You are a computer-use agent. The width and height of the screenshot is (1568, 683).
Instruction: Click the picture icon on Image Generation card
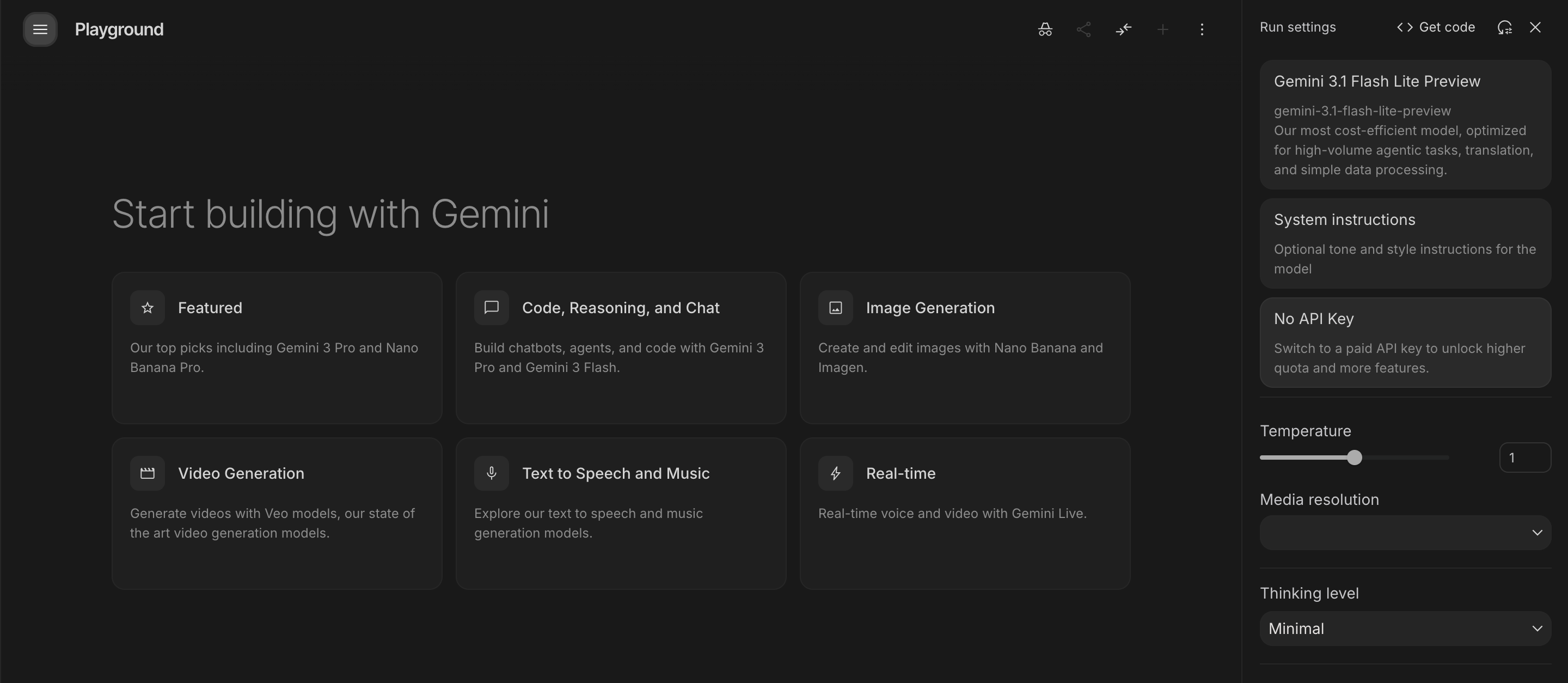pyautogui.click(x=835, y=308)
